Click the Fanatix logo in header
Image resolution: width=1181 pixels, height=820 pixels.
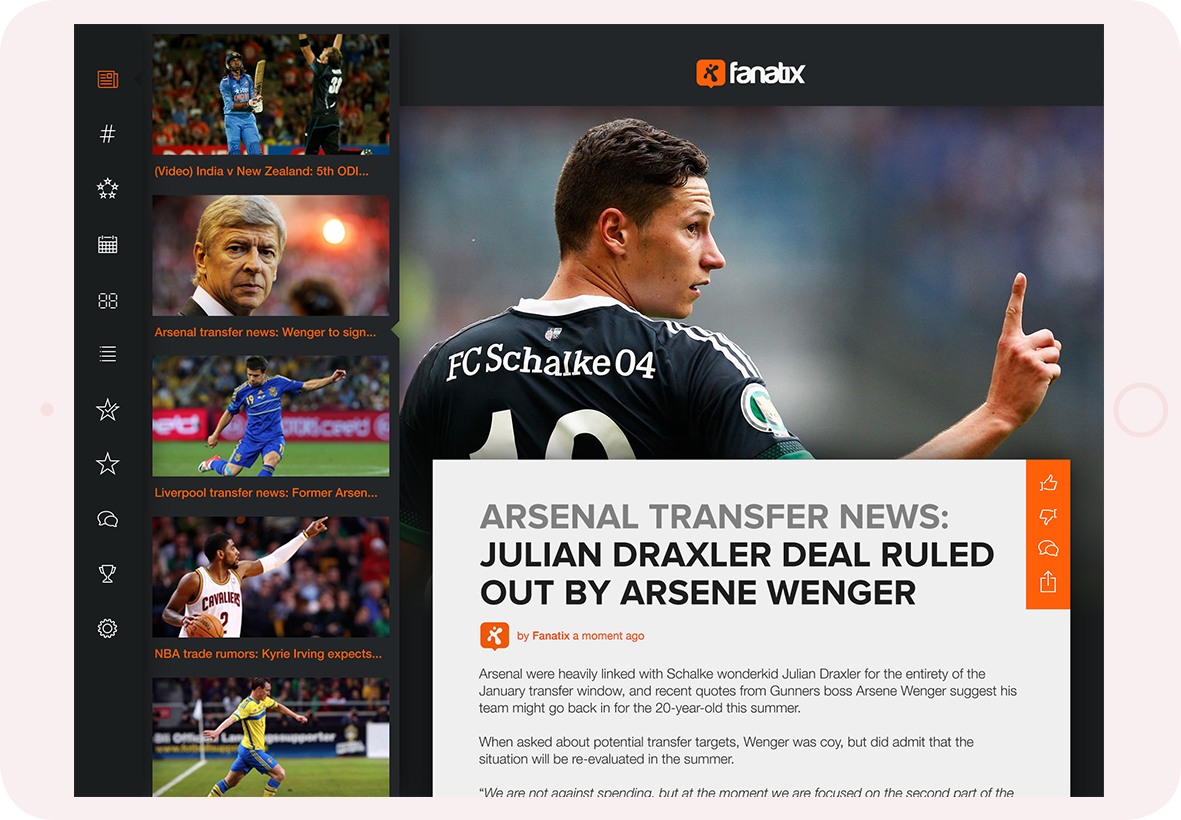tap(751, 73)
